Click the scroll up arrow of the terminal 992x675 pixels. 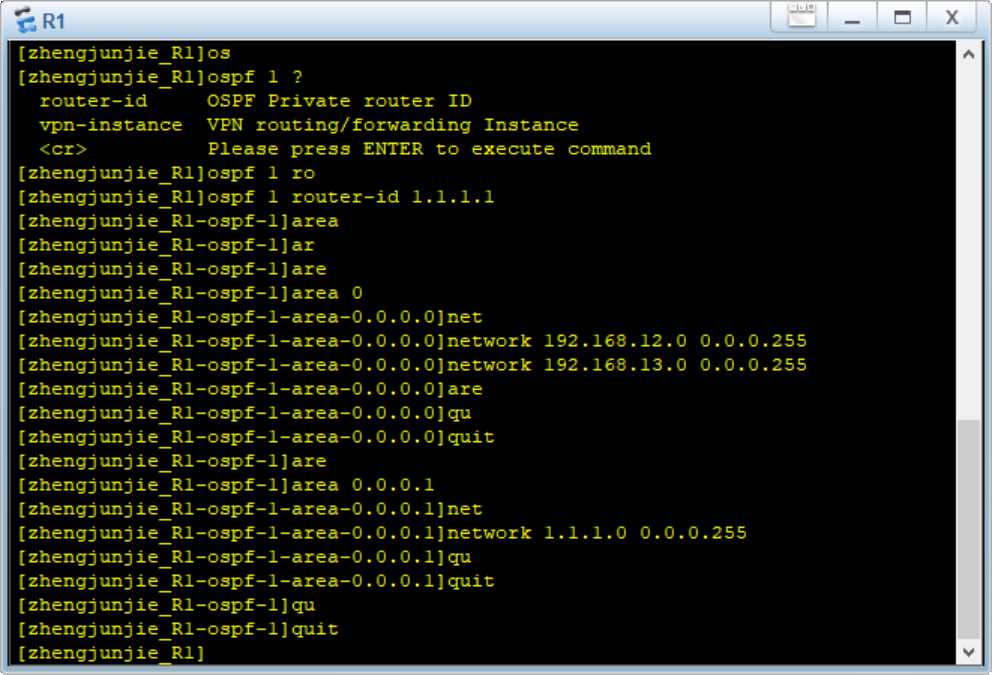967,54
